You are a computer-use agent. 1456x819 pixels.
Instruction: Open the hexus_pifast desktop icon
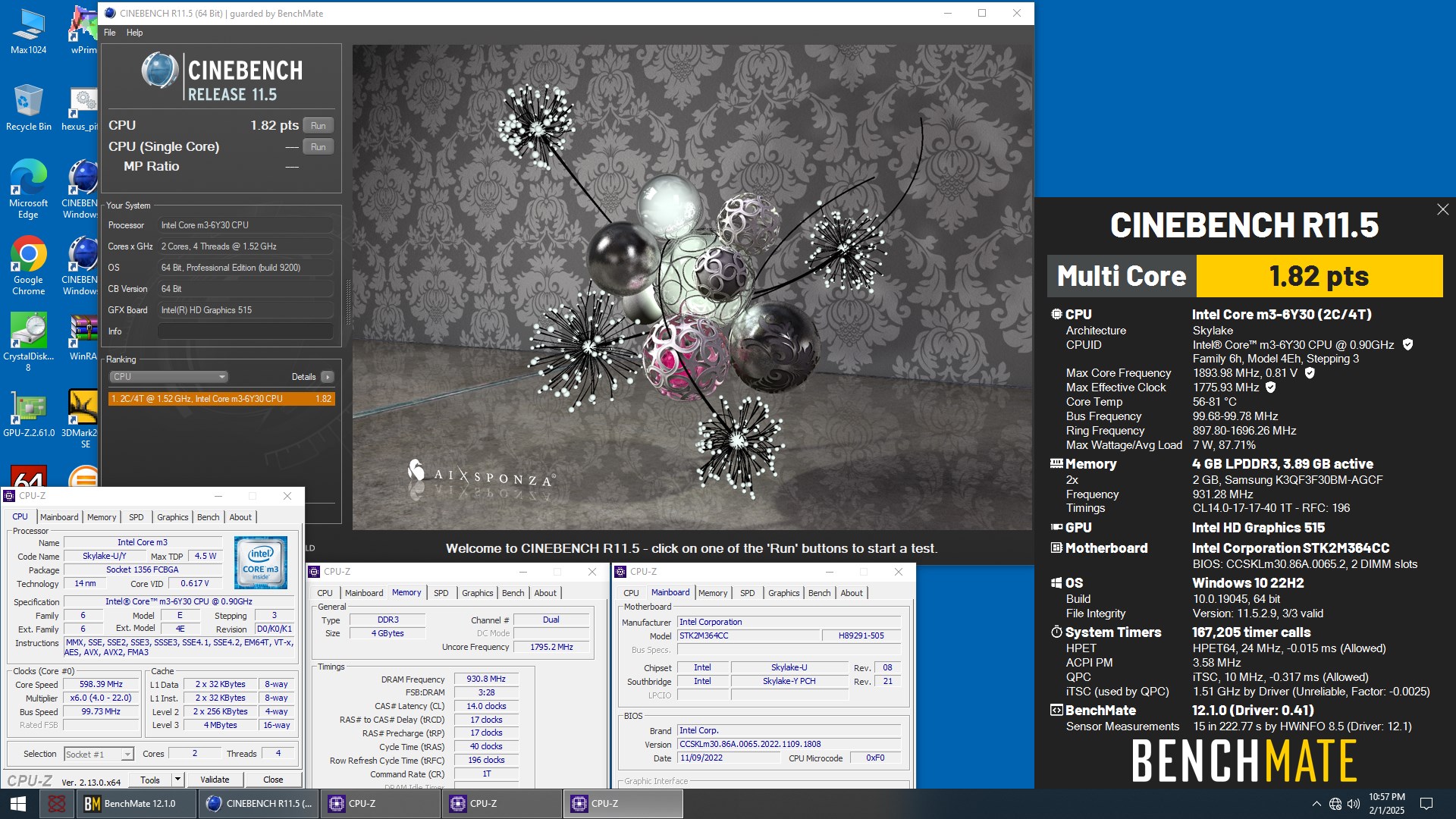[82, 108]
